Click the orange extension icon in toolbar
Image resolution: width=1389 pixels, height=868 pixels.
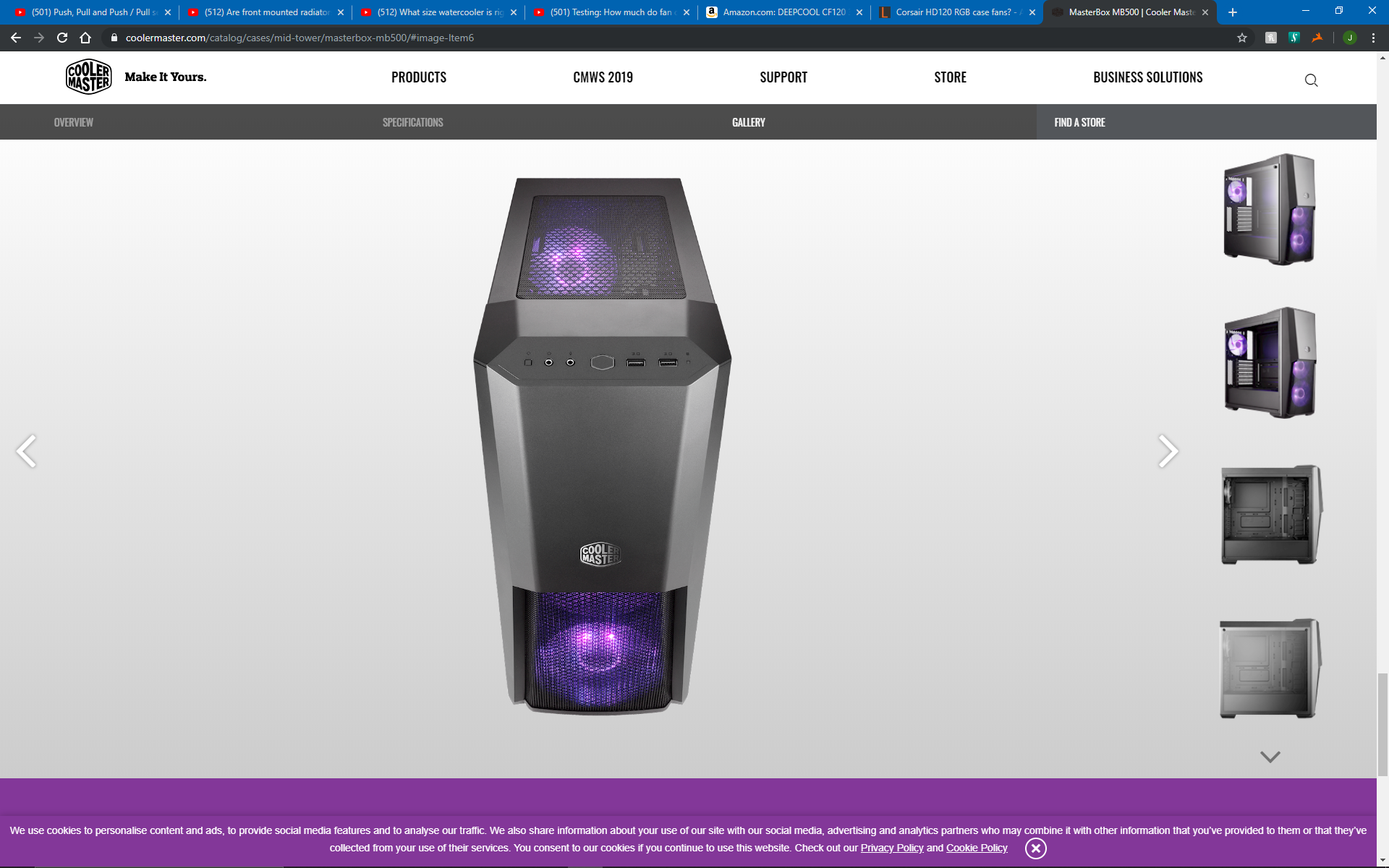(x=1317, y=38)
